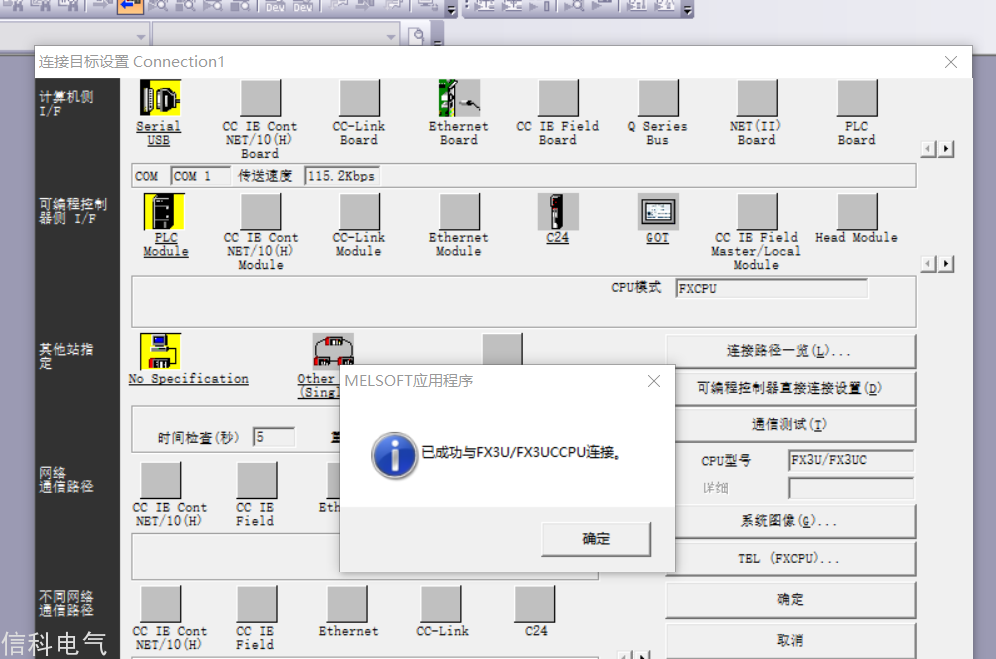
Task: Open the wide toolbar dropdown behind dialog
Action: point(391,36)
